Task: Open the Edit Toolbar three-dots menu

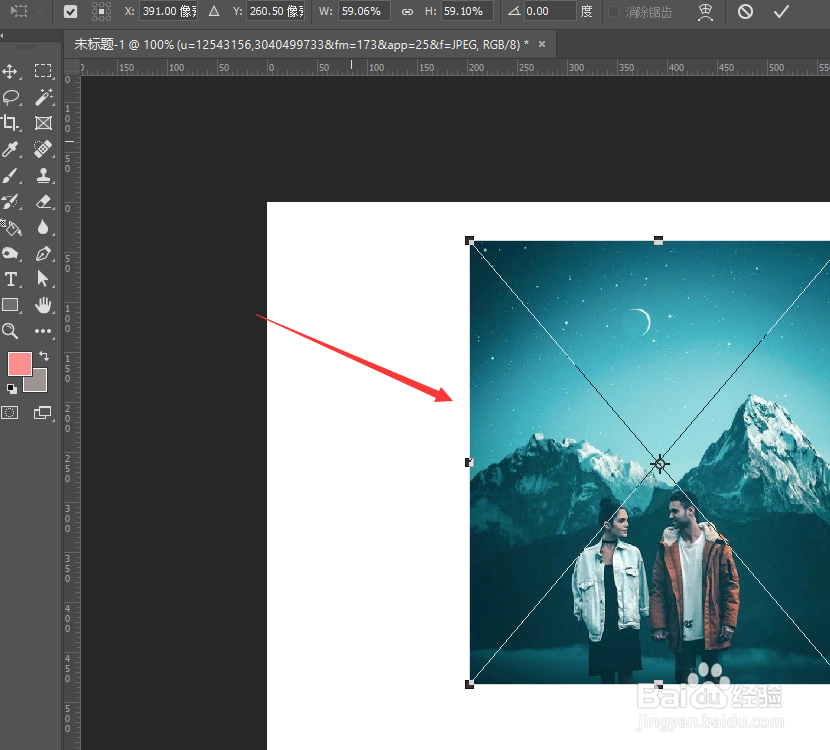Action: tap(43, 331)
